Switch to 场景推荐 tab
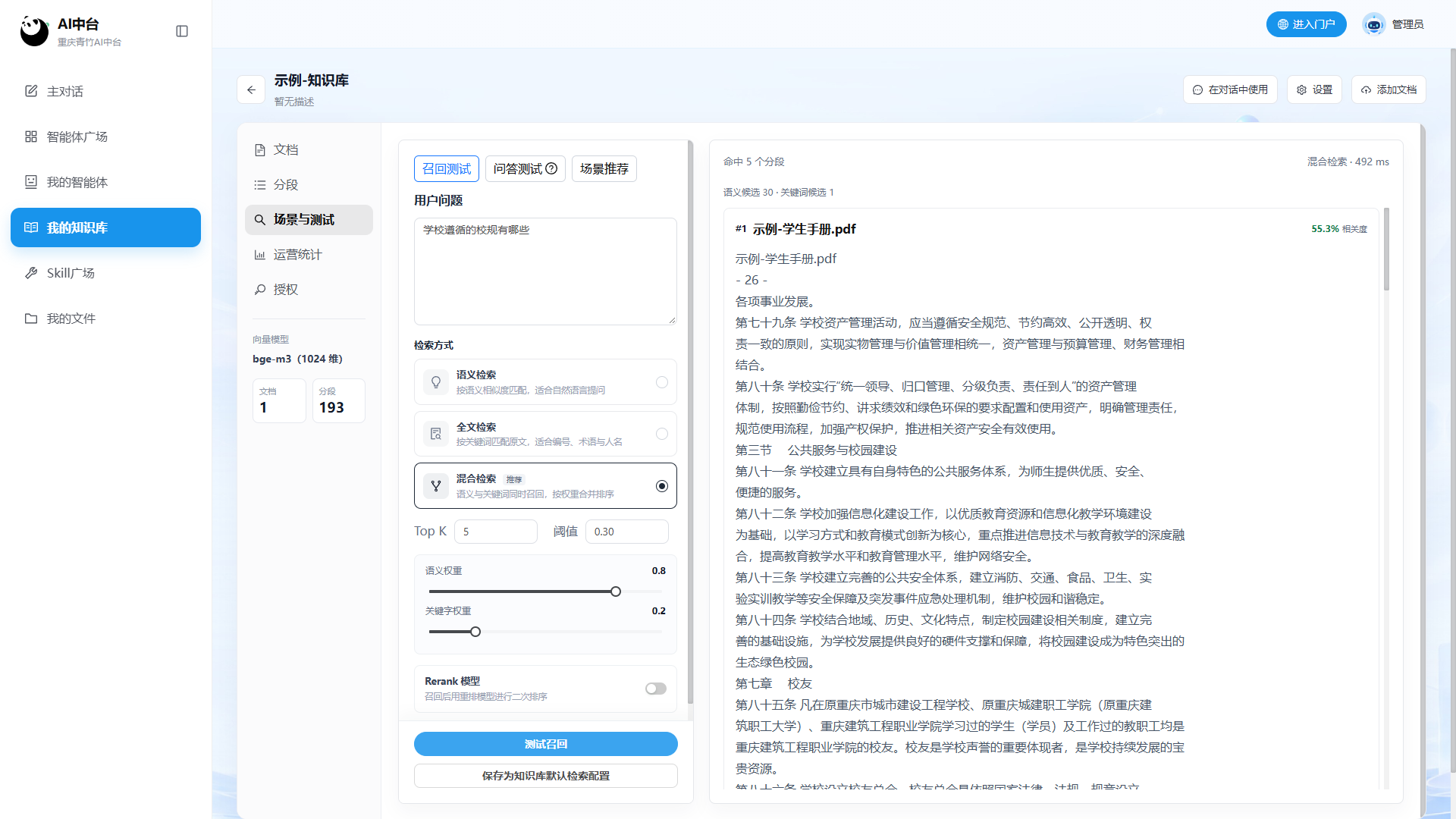The height and width of the screenshot is (819, 1456). (x=604, y=168)
